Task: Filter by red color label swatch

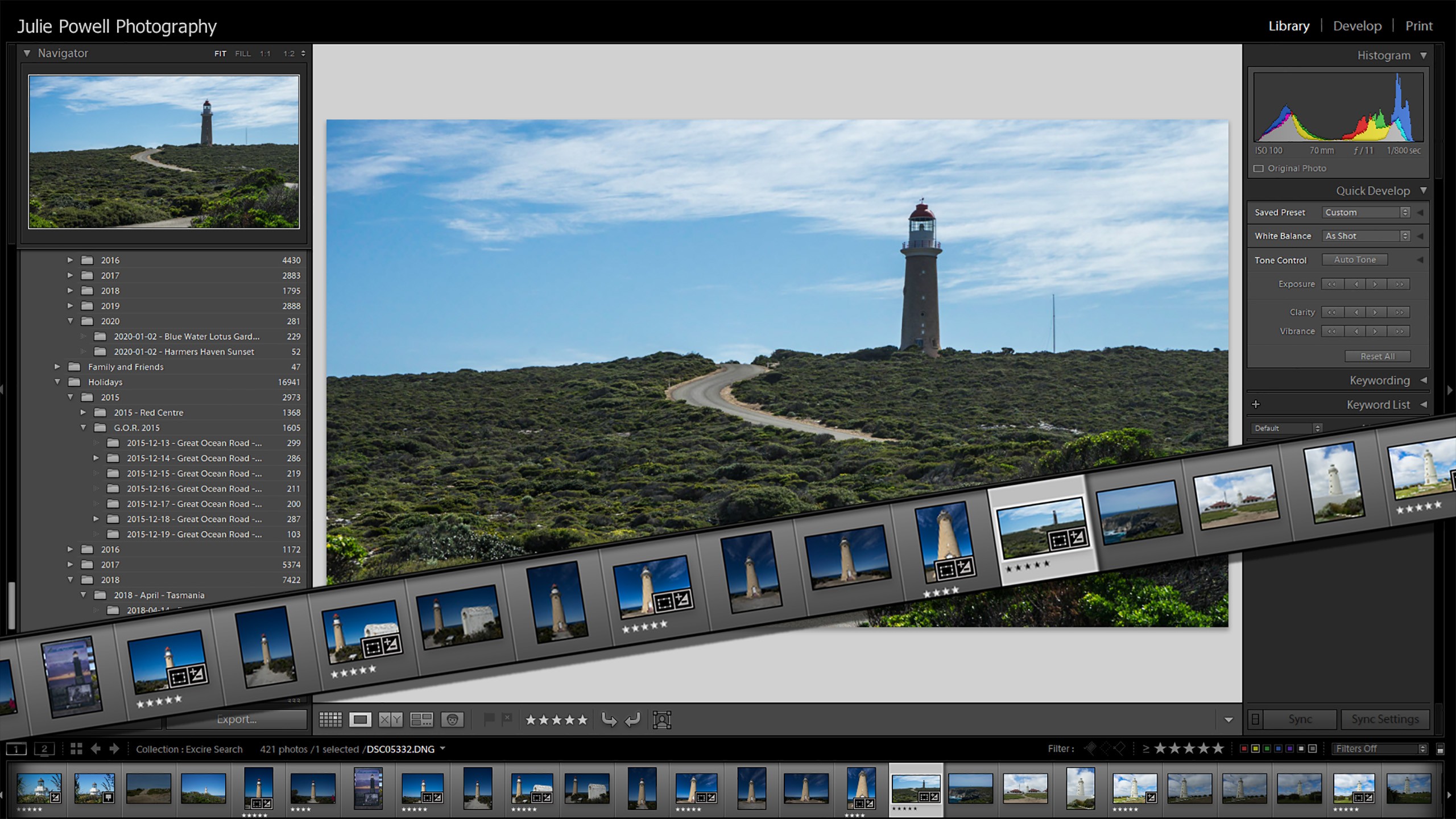Action: tap(1244, 749)
